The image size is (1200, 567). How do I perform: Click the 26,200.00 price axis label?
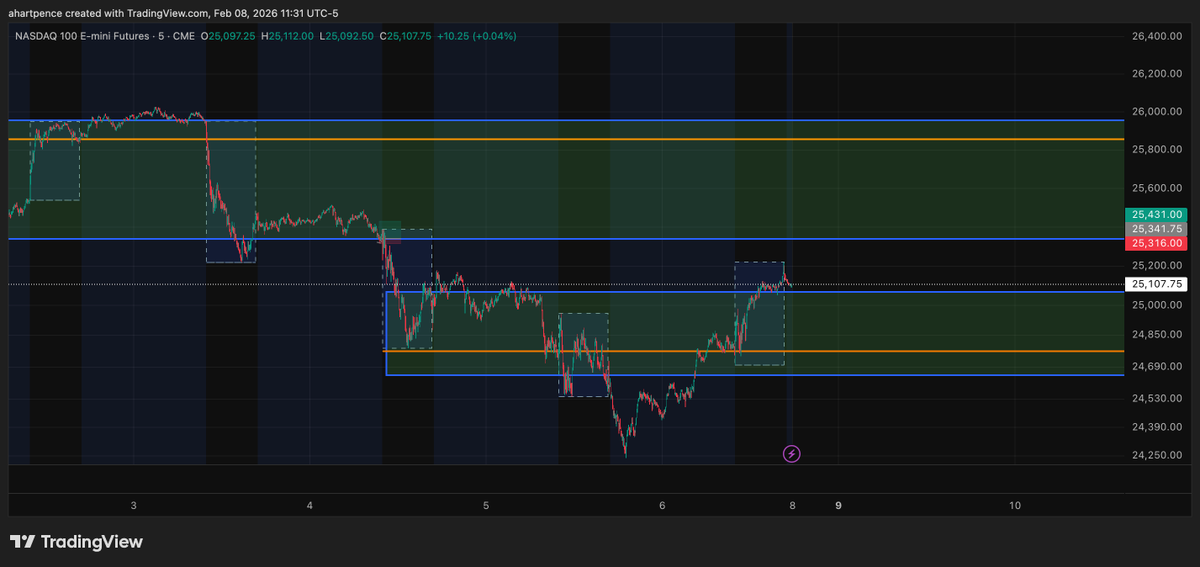[1158, 74]
